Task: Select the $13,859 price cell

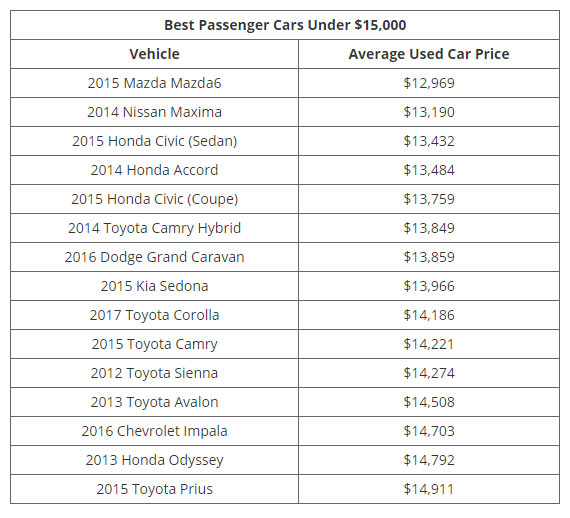Action: point(429,257)
